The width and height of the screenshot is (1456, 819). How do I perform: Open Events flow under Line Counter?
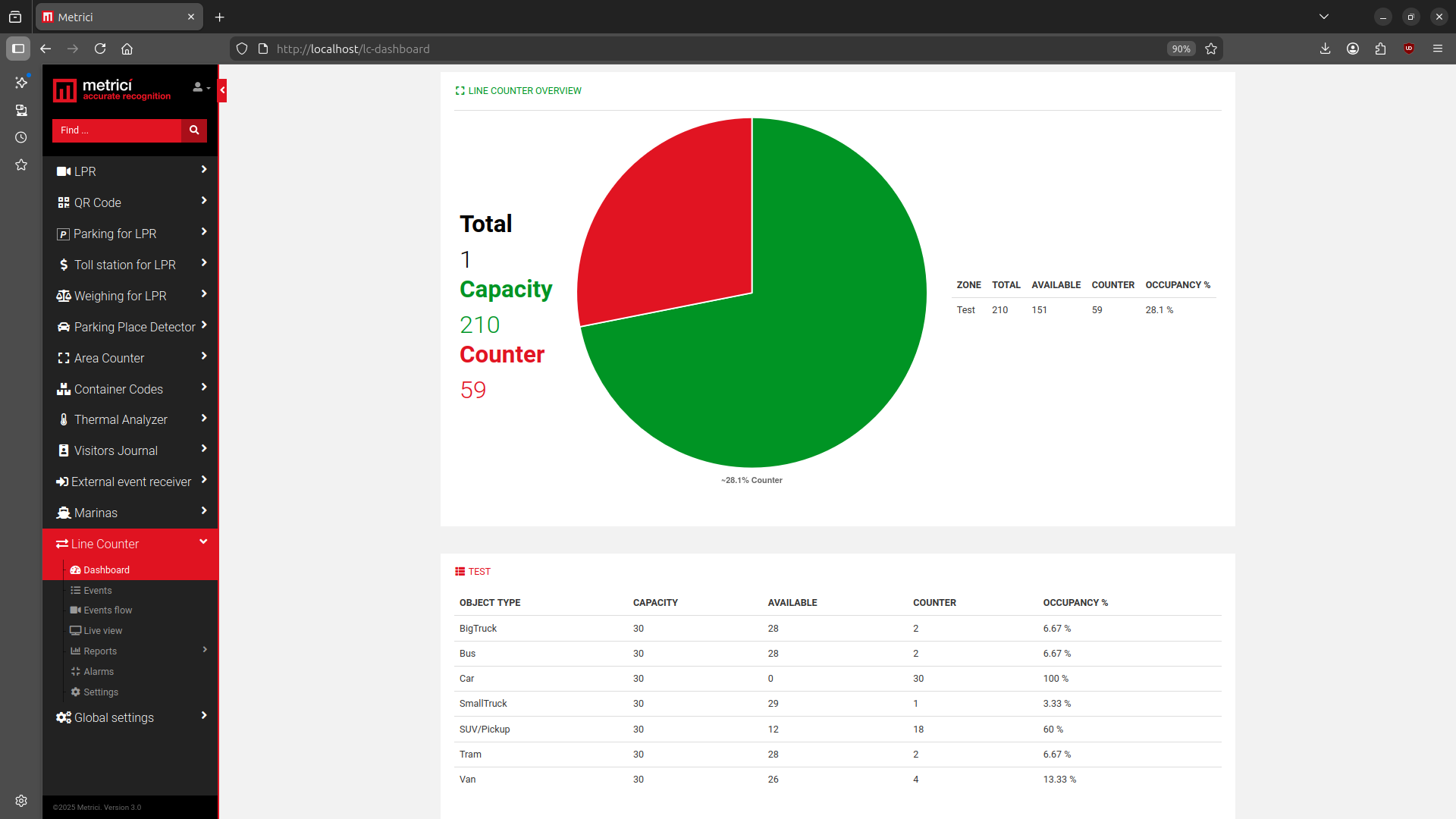tap(108, 610)
